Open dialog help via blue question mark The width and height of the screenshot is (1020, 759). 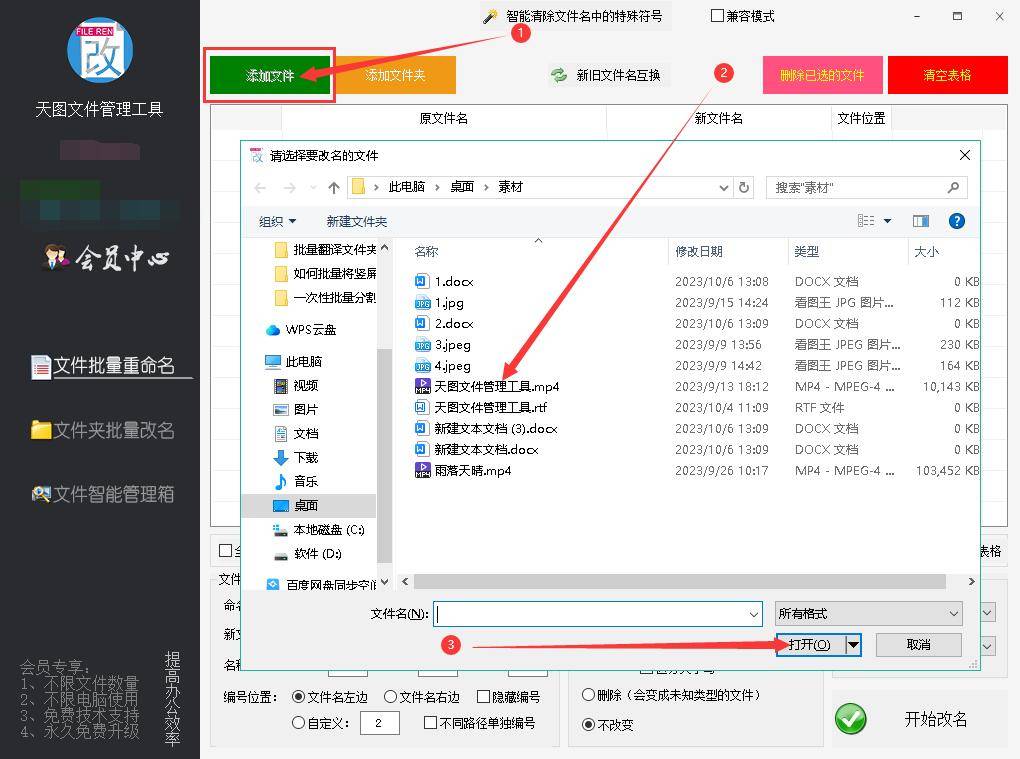(956, 221)
